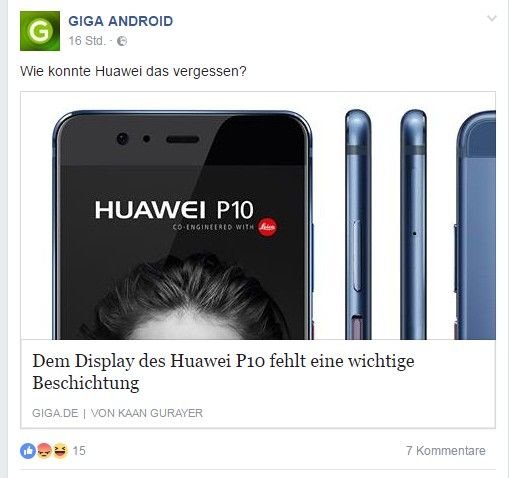Click the partial blue phone back view

coord(476,225)
